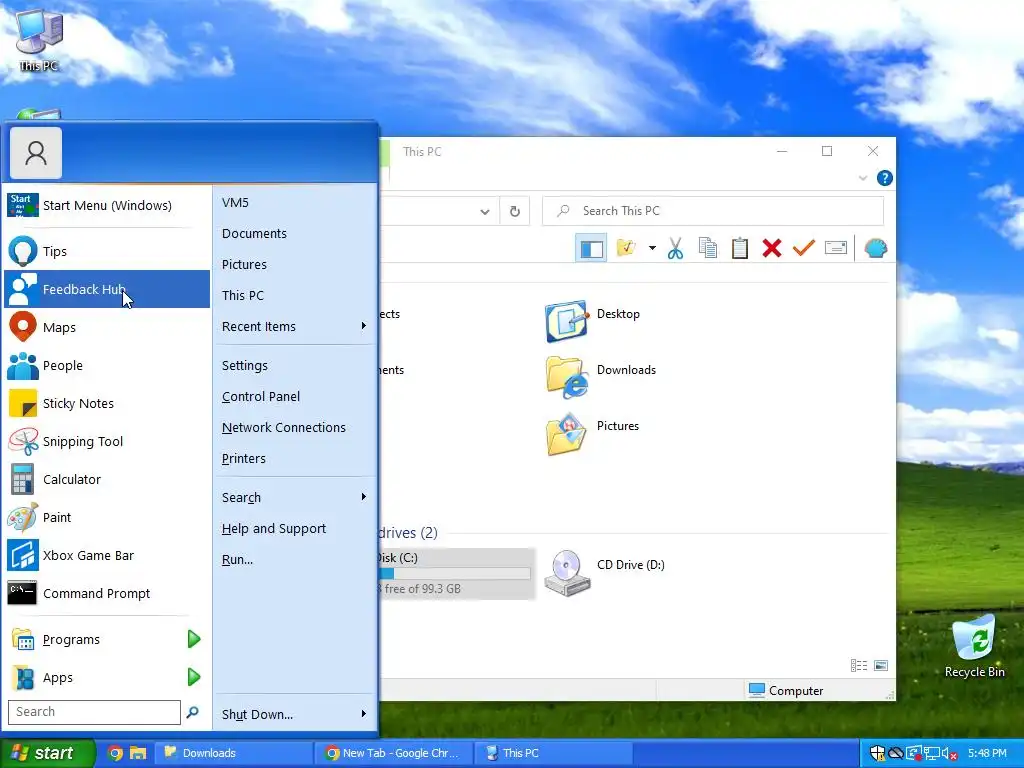Click the Email envelope toolbar icon
The width and height of the screenshot is (1024, 768).
pyautogui.click(x=836, y=248)
